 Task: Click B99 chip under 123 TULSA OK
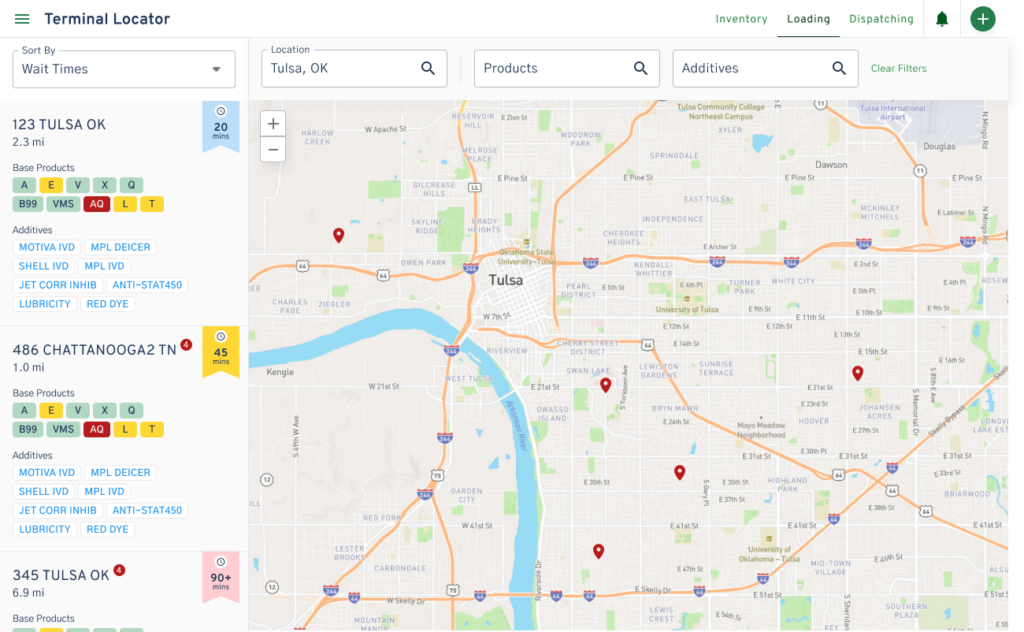click(27, 204)
